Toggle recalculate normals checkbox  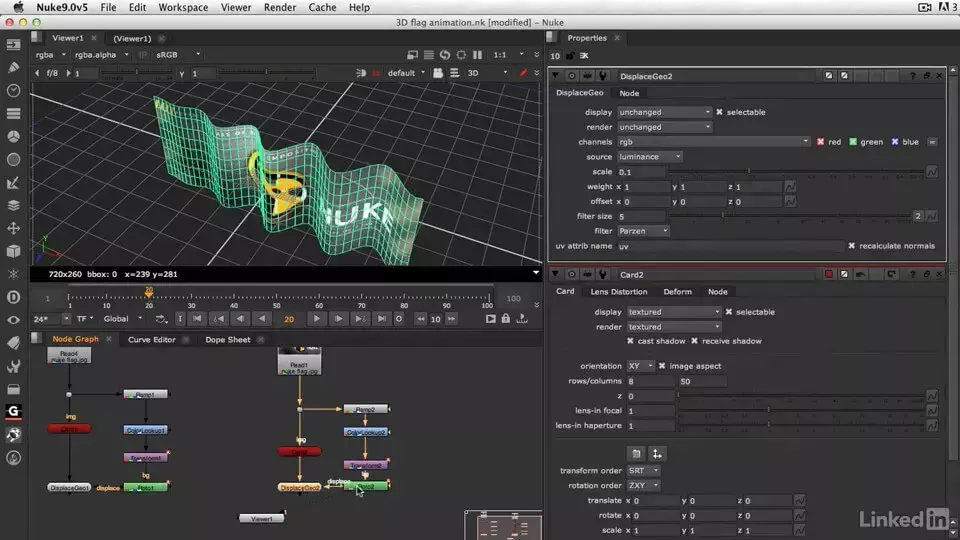pos(852,246)
